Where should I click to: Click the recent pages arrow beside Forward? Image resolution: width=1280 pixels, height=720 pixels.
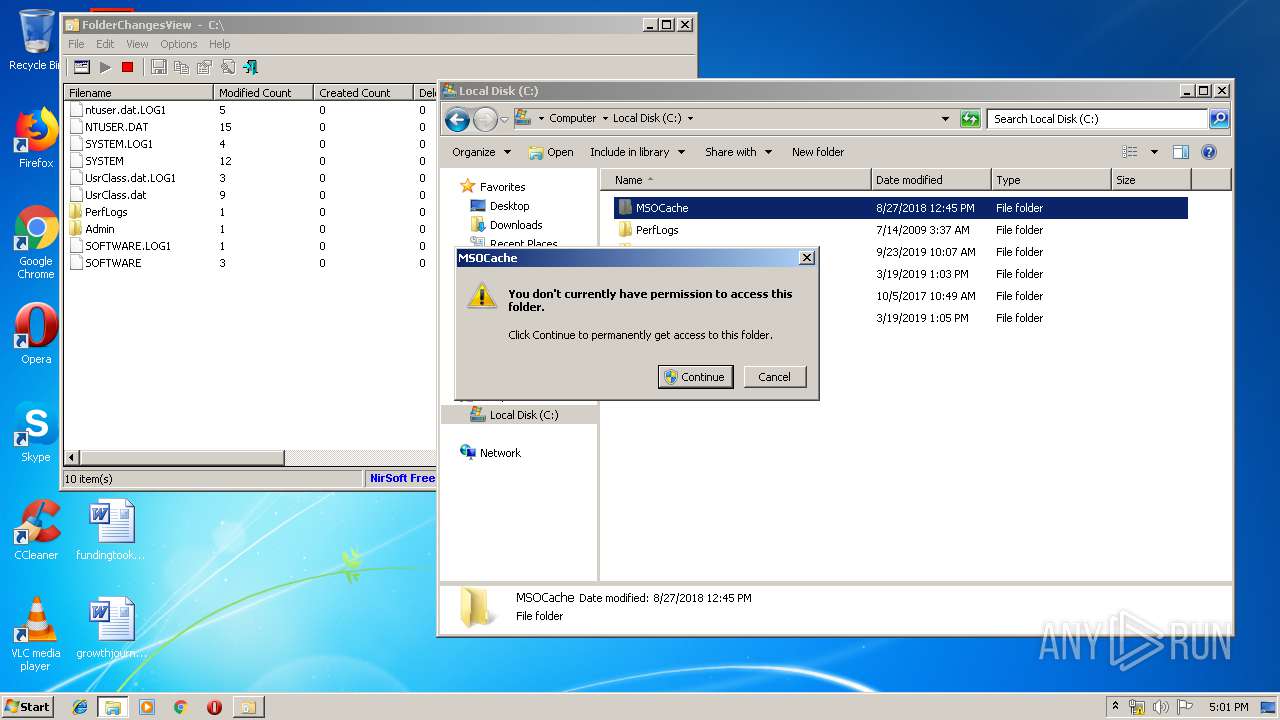(x=504, y=119)
